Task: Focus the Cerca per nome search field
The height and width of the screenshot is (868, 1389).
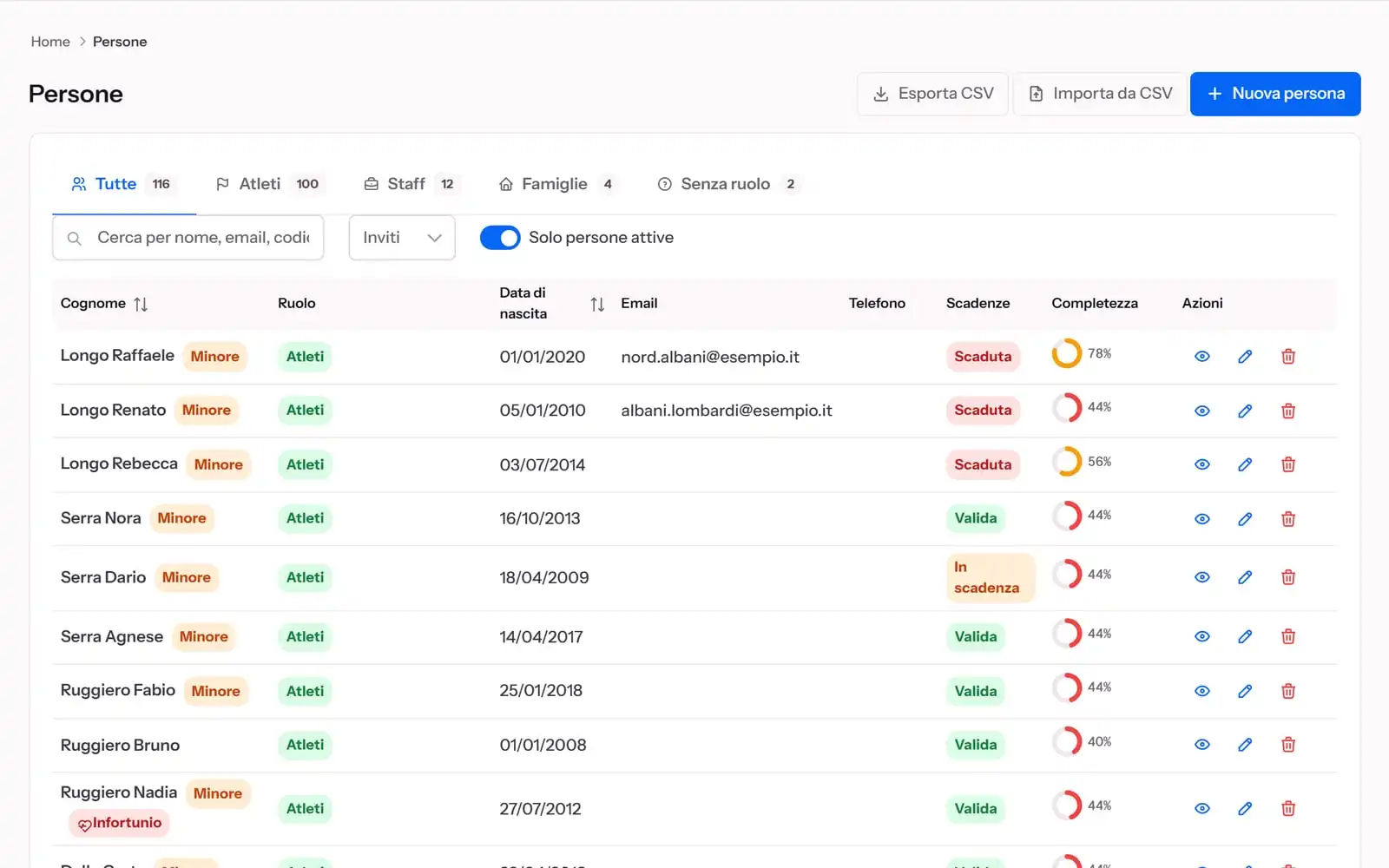Action: 188,238
